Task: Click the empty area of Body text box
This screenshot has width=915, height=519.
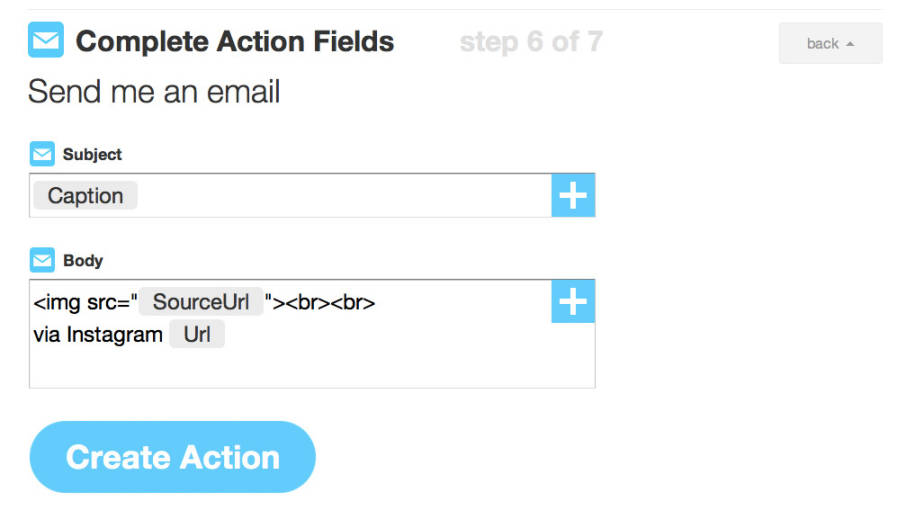Action: tap(292, 367)
